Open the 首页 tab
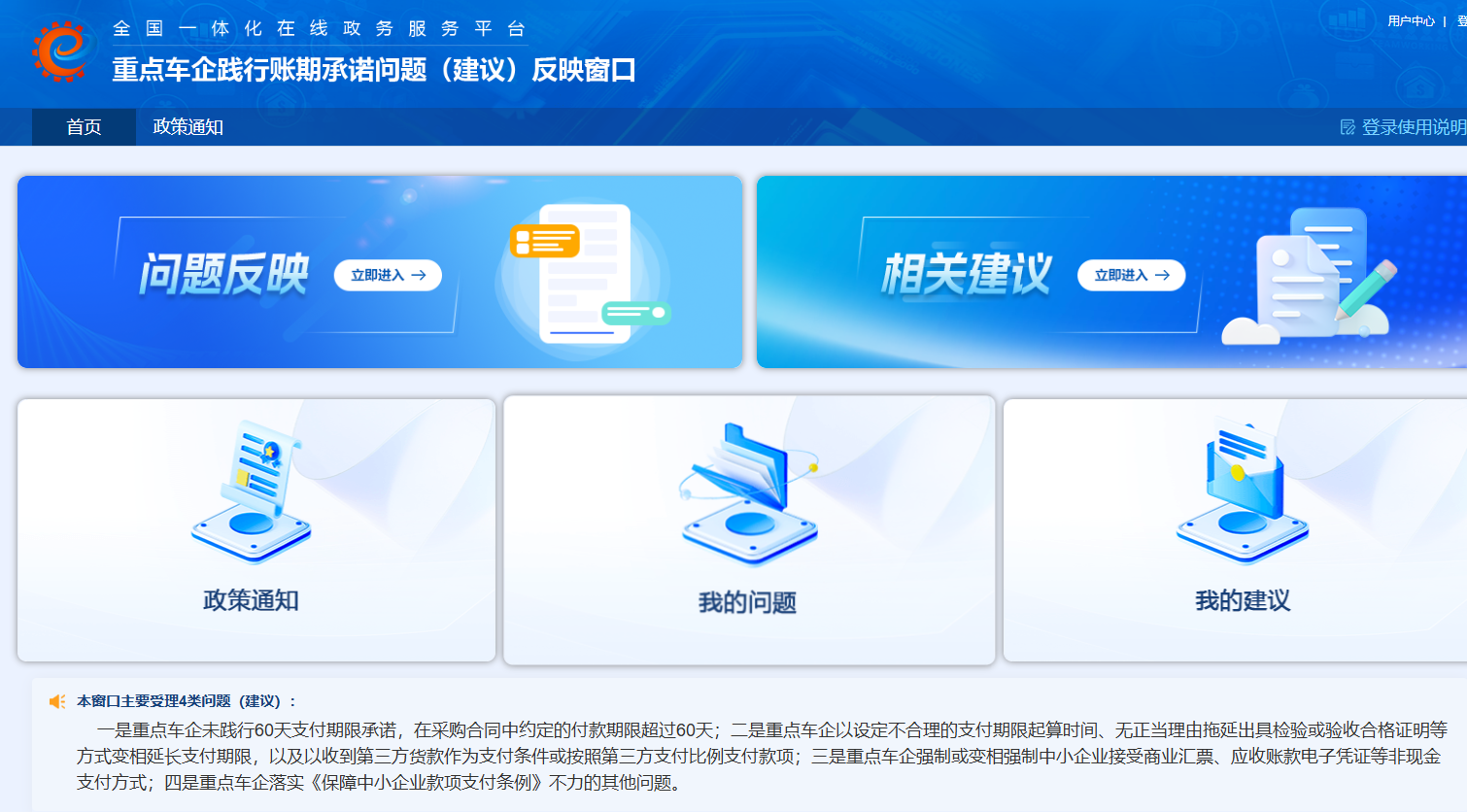Image resolution: width=1467 pixels, height=812 pixels. (84, 127)
